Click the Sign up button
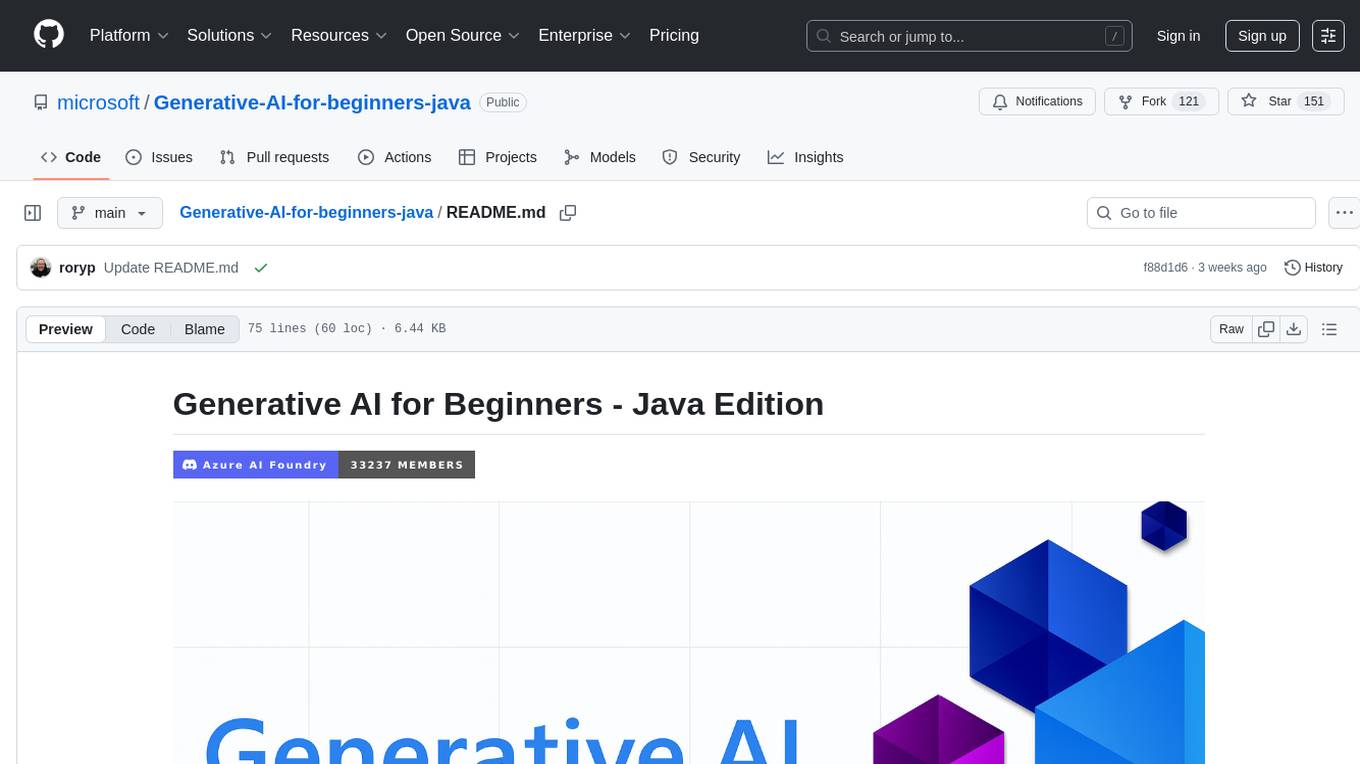Image resolution: width=1360 pixels, height=764 pixels. 1262,35
